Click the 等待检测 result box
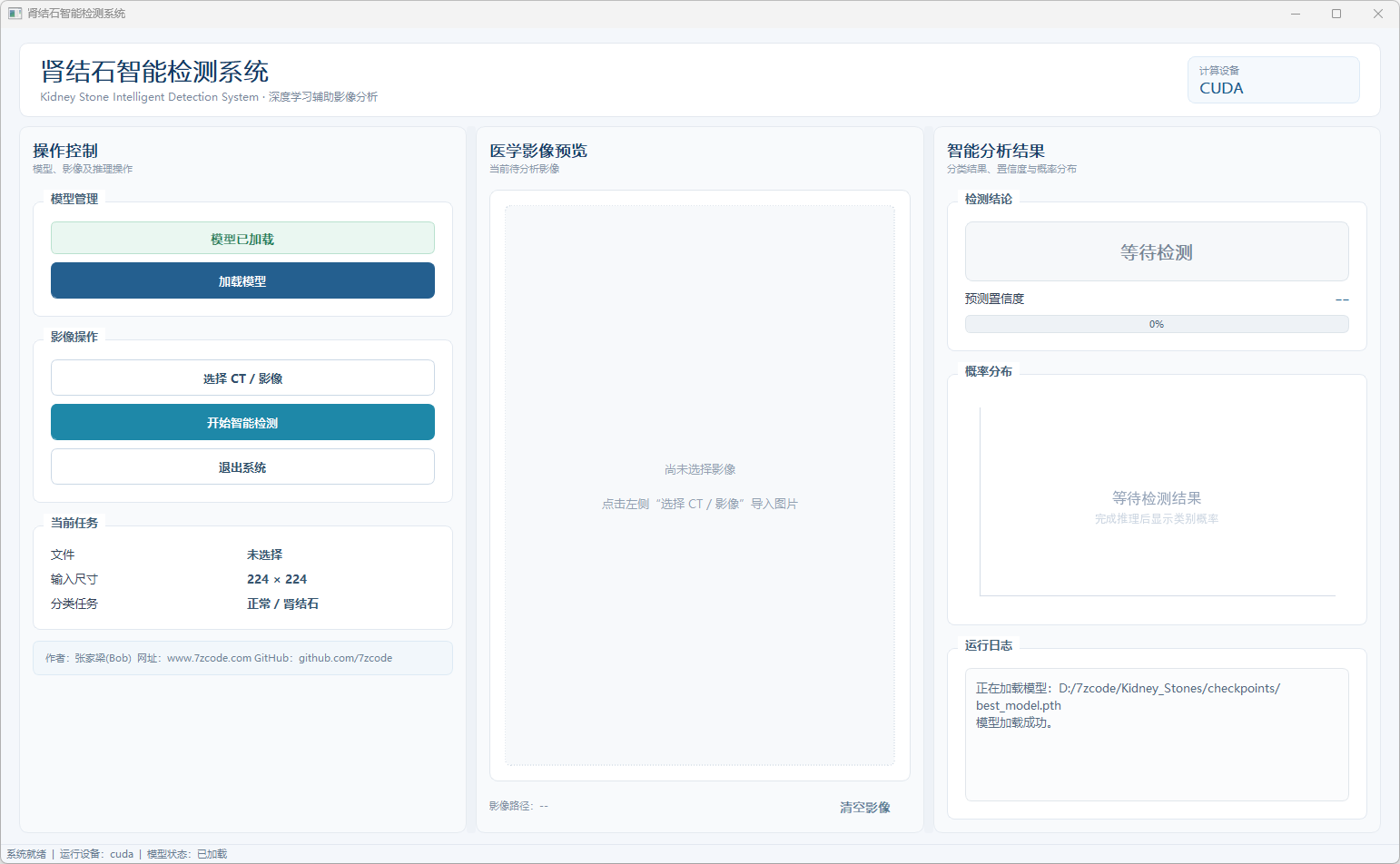 [1157, 251]
